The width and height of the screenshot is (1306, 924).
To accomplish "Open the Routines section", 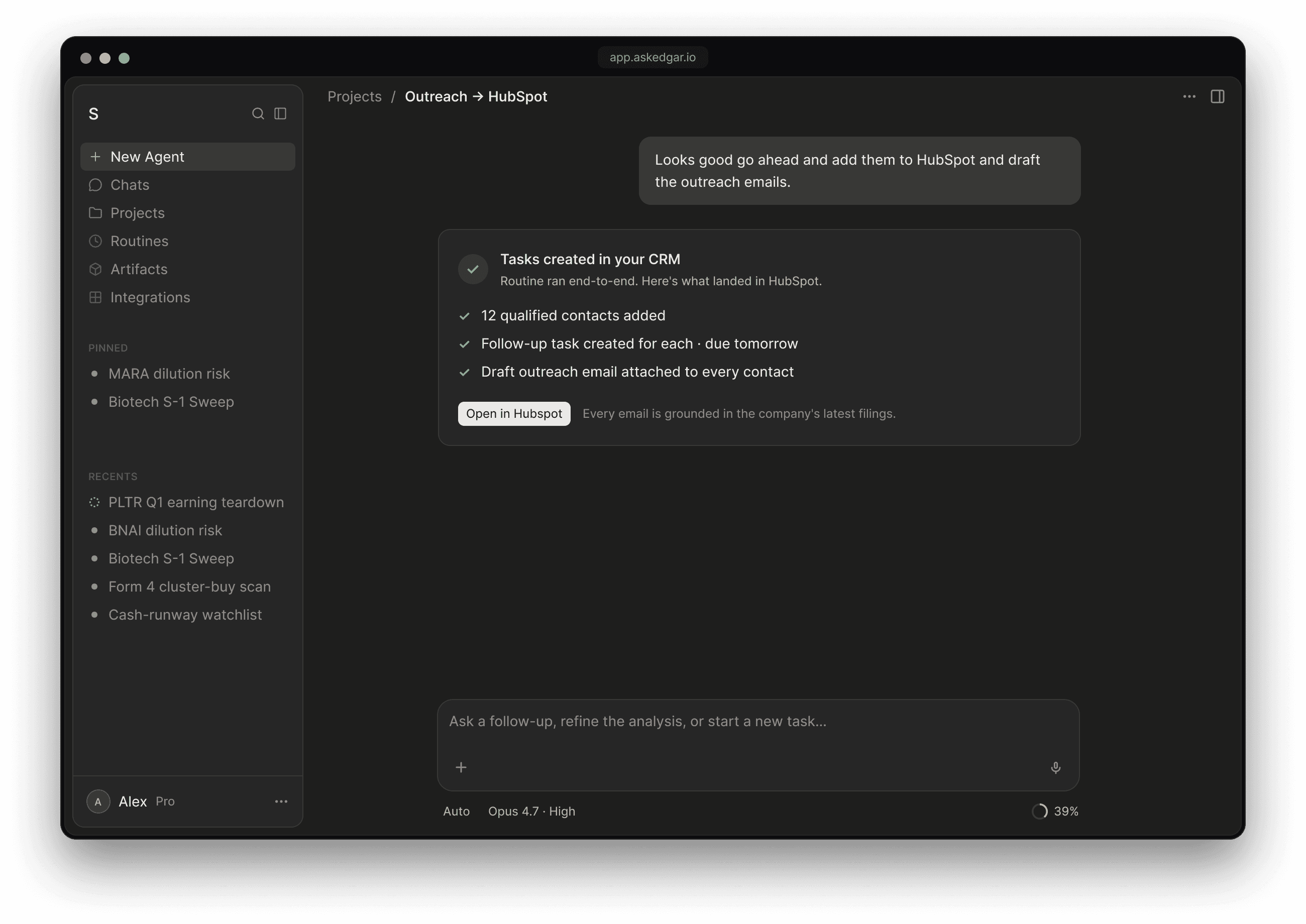I will [x=188, y=241].
